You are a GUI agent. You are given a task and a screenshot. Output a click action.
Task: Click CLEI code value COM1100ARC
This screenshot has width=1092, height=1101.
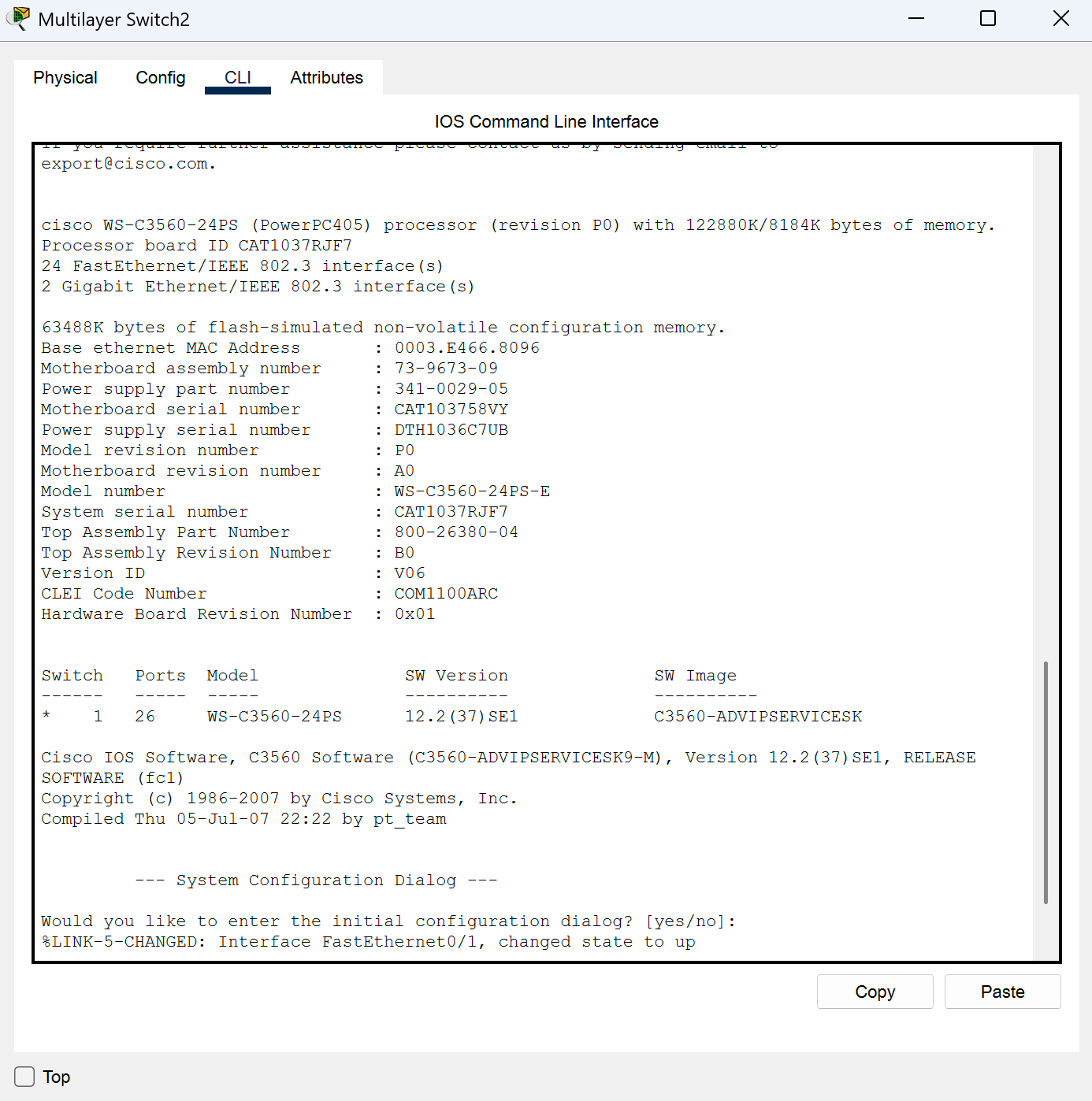click(x=446, y=594)
